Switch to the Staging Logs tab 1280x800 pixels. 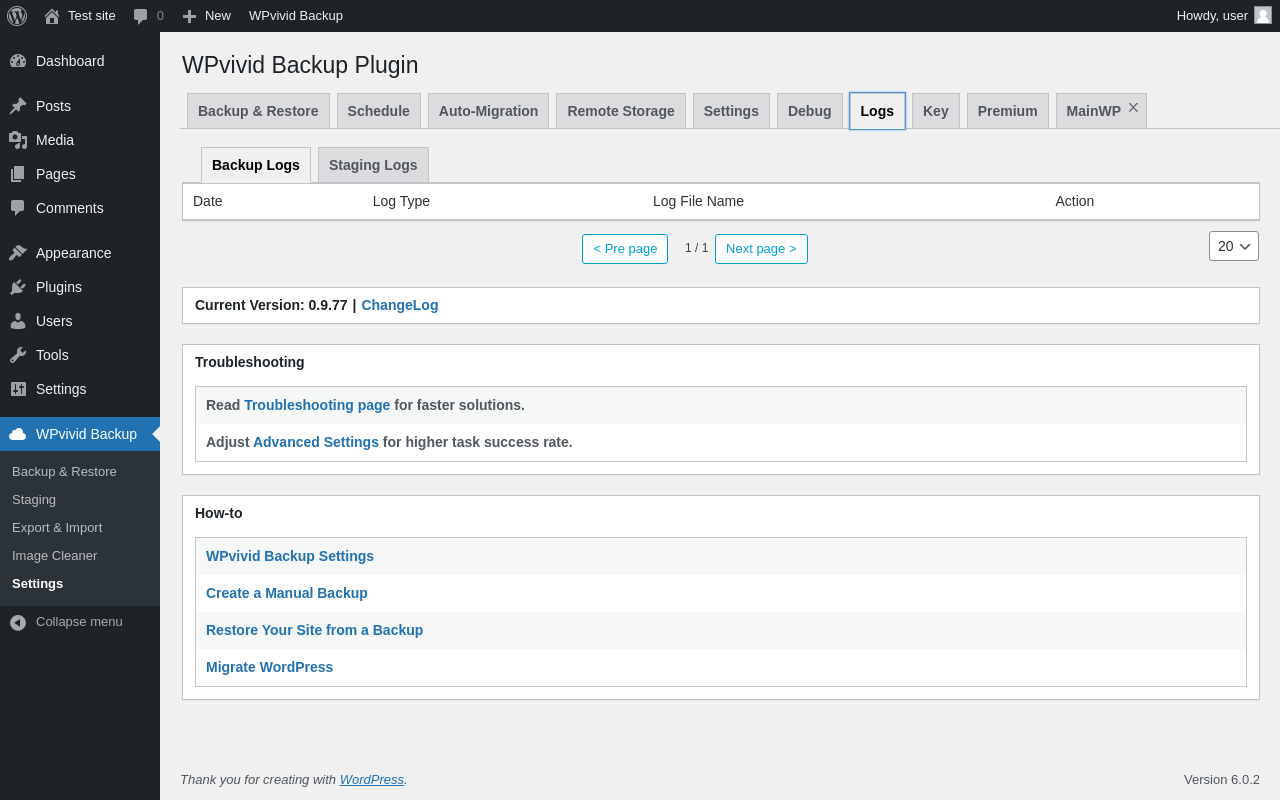pos(373,165)
